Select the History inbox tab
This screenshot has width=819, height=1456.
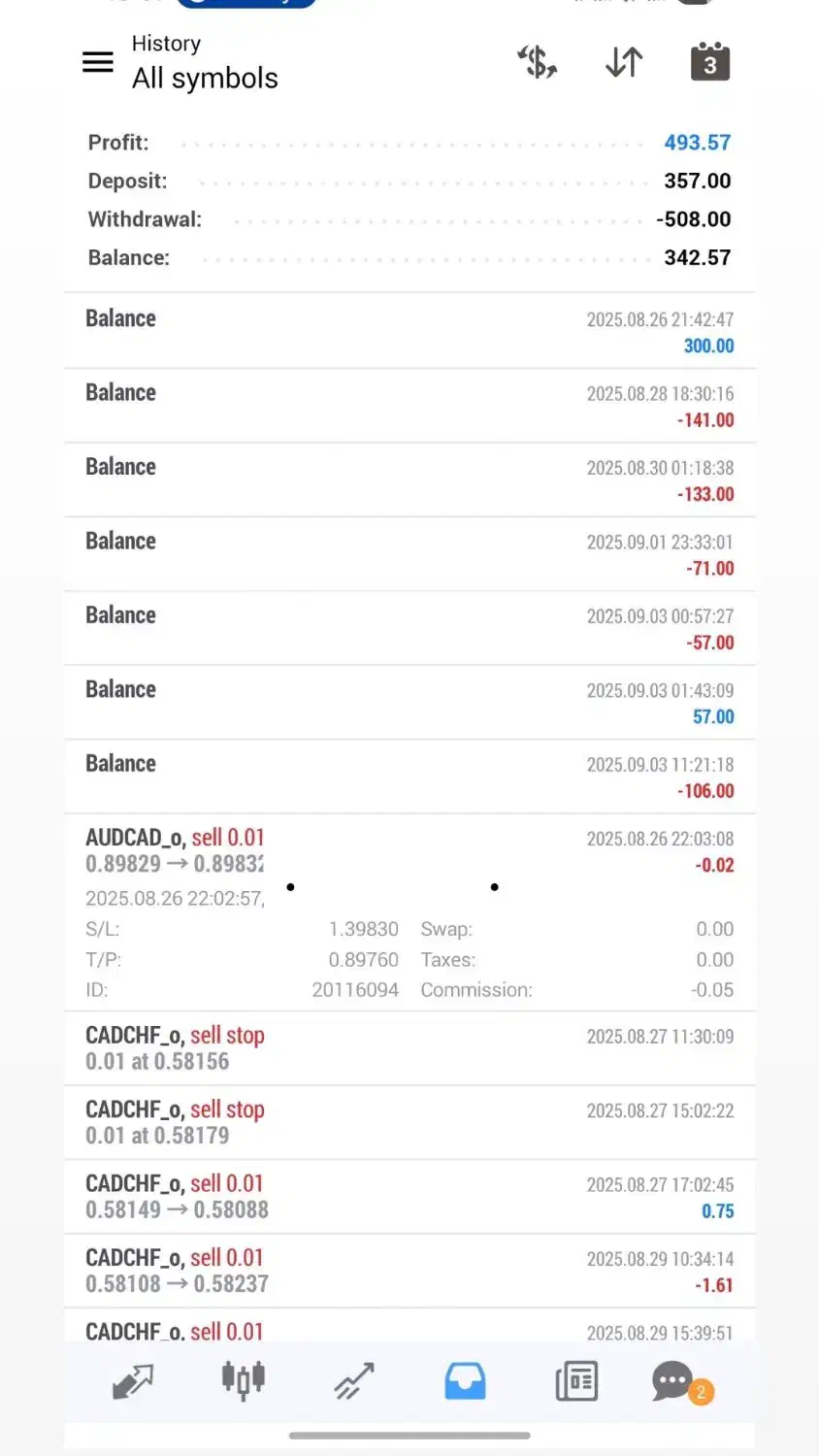[465, 1380]
